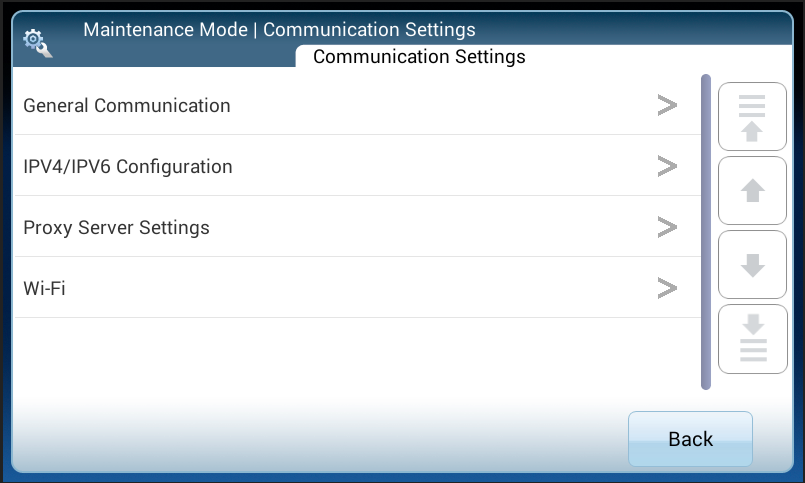Open IPV4/IPV6 Configuration entry

point(128,167)
